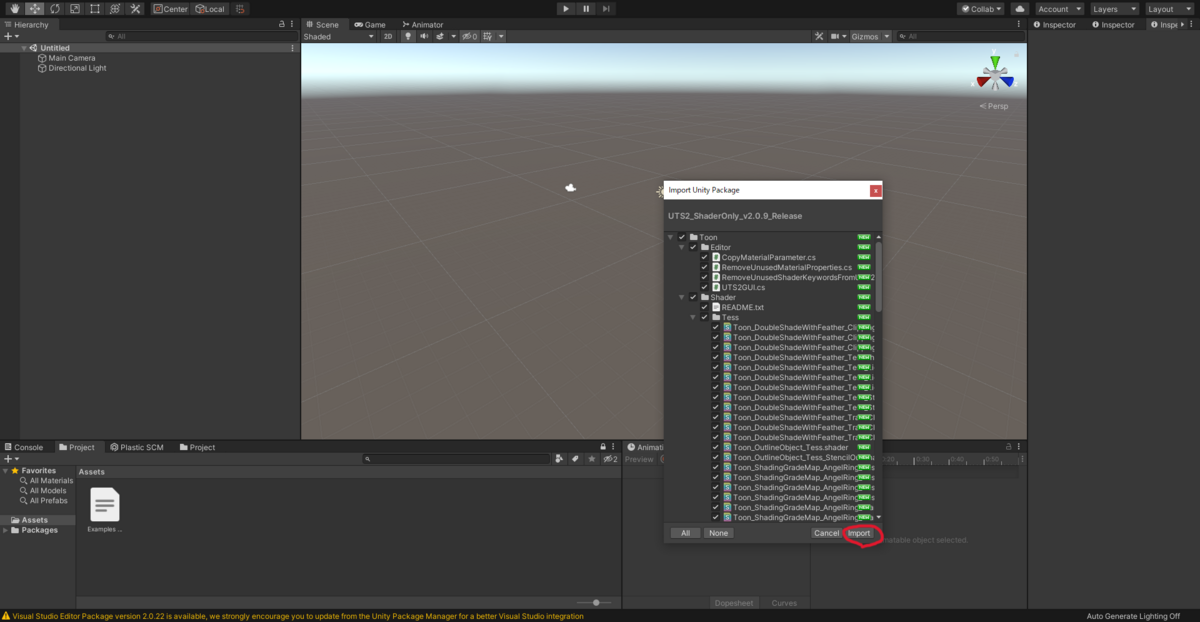Uncheck Toon_OutlineObject_Tess.shader checkbox

click(x=715, y=447)
